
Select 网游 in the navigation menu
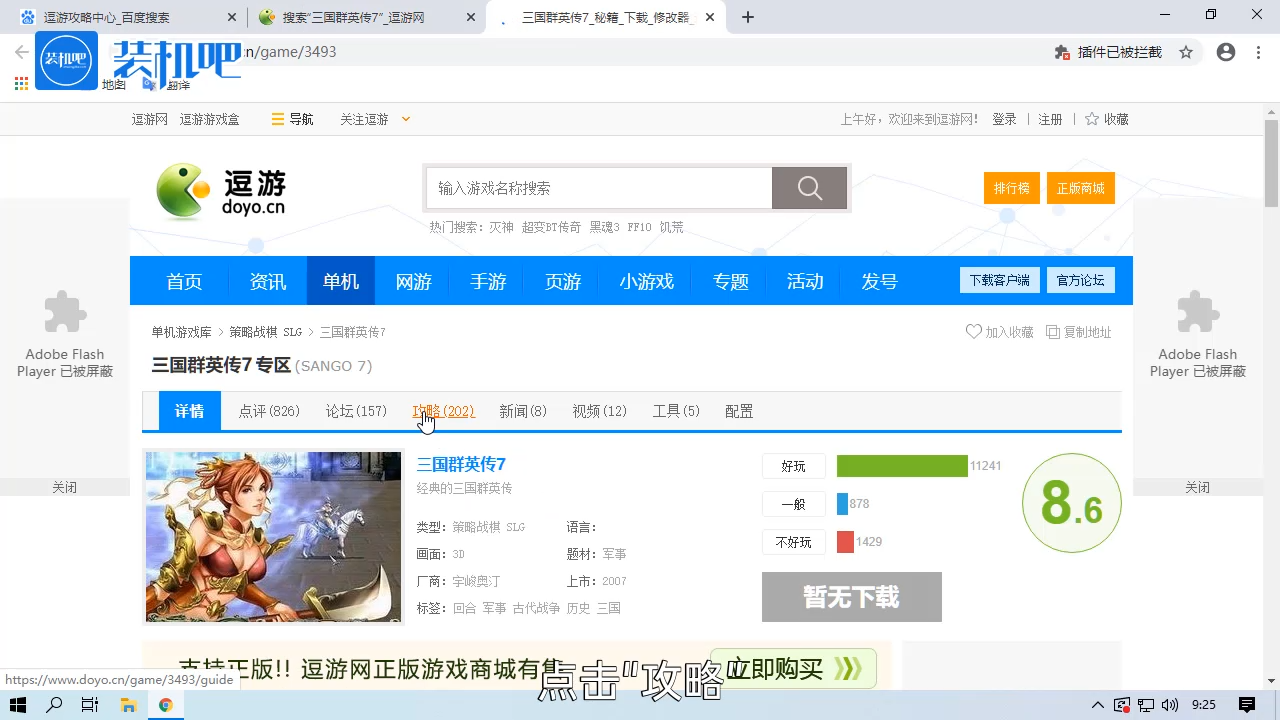tap(413, 281)
